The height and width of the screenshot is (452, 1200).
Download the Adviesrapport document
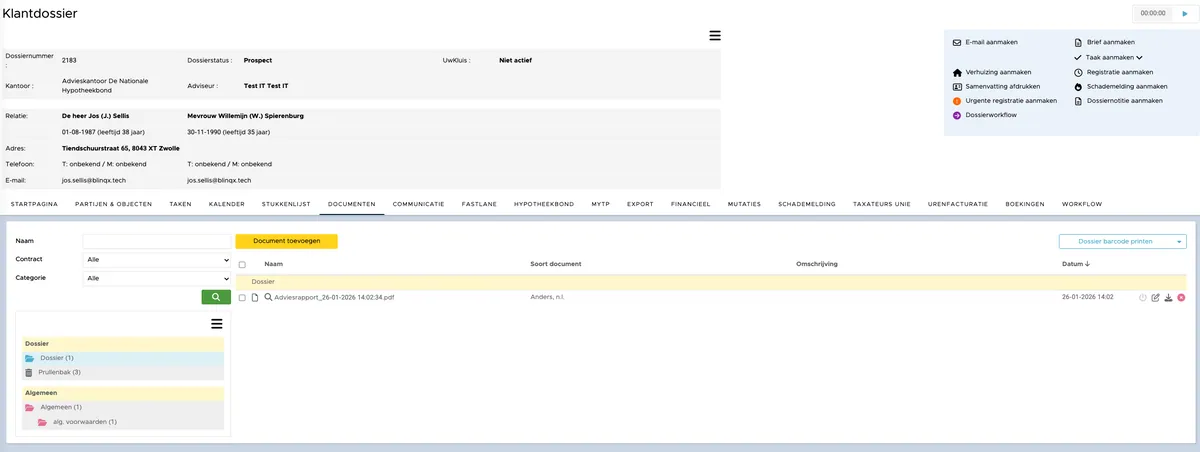pyautogui.click(x=1168, y=298)
